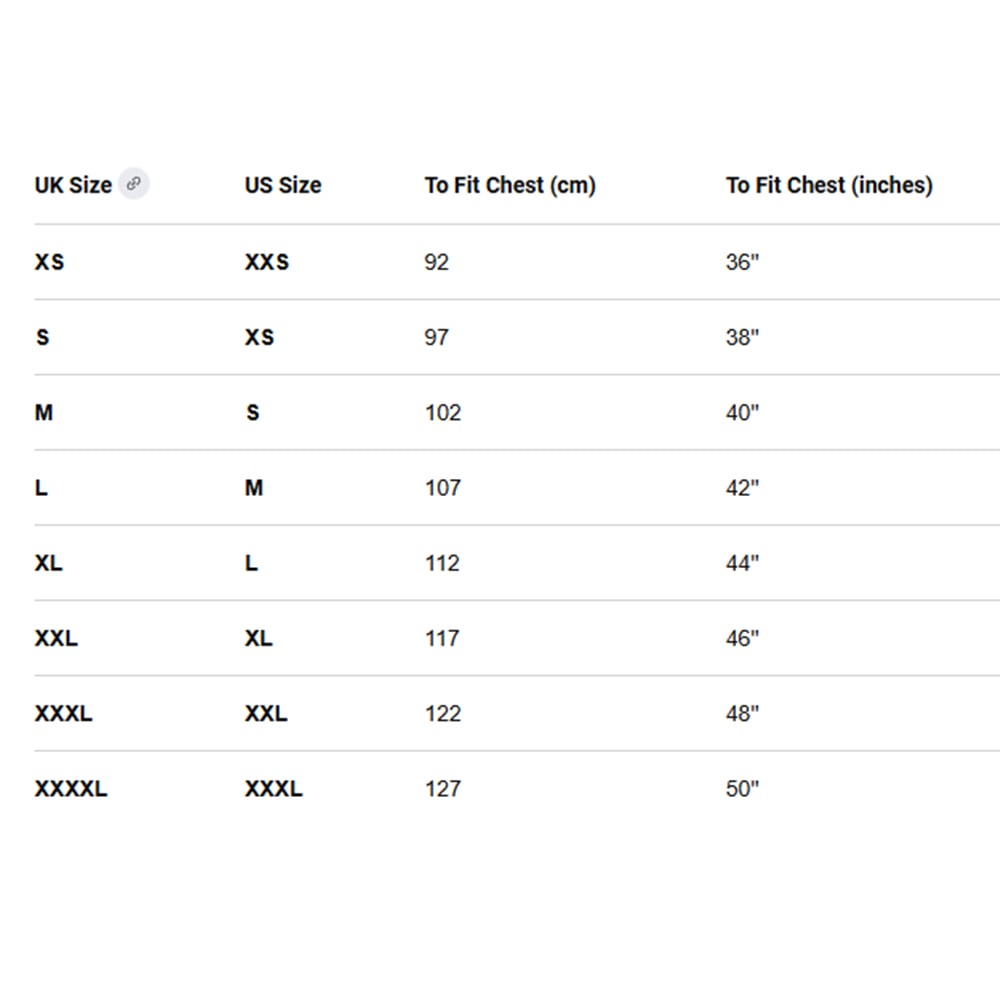
Task: Click the US size XXS cell
Action: click(x=267, y=262)
